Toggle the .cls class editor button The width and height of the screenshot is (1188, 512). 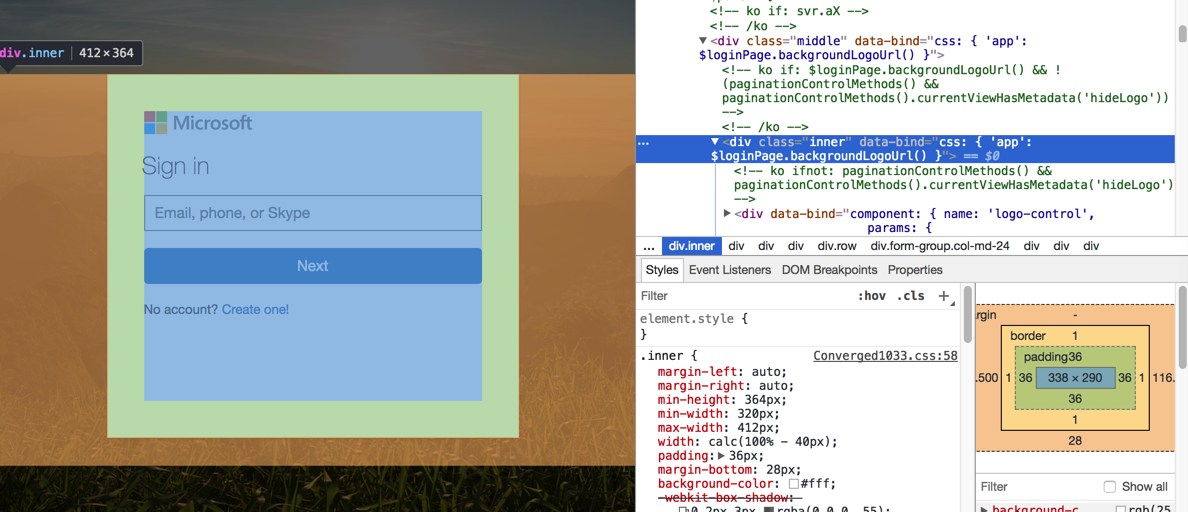(911, 296)
